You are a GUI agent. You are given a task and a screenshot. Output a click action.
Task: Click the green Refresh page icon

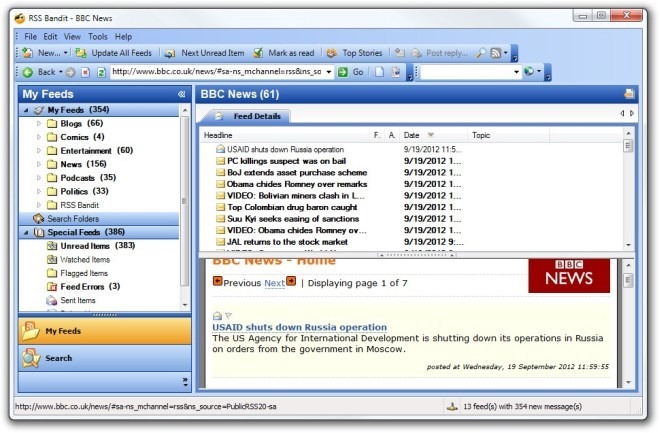tap(101, 72)
